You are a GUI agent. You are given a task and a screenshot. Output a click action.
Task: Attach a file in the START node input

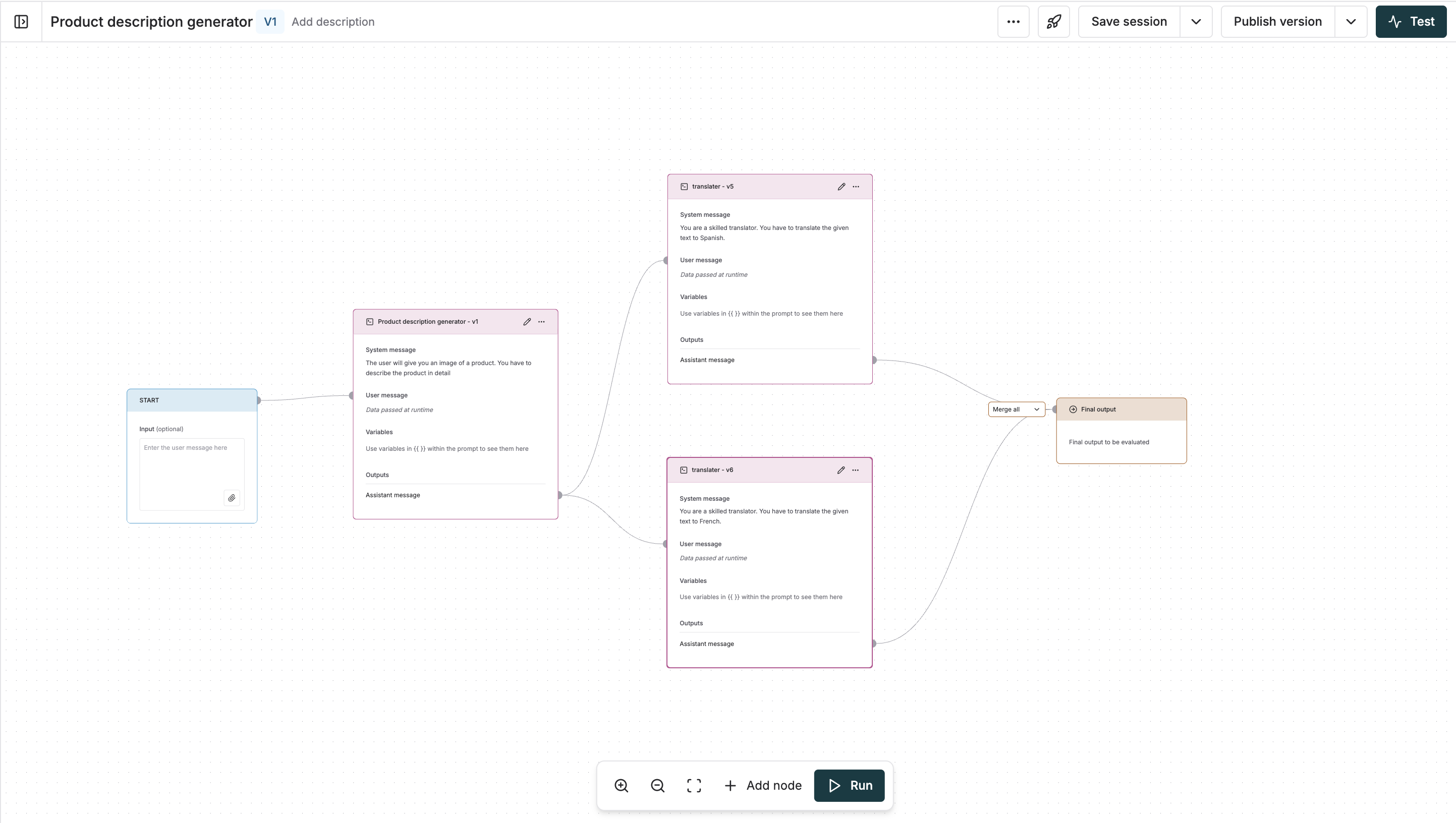click(x=231, y=498)
